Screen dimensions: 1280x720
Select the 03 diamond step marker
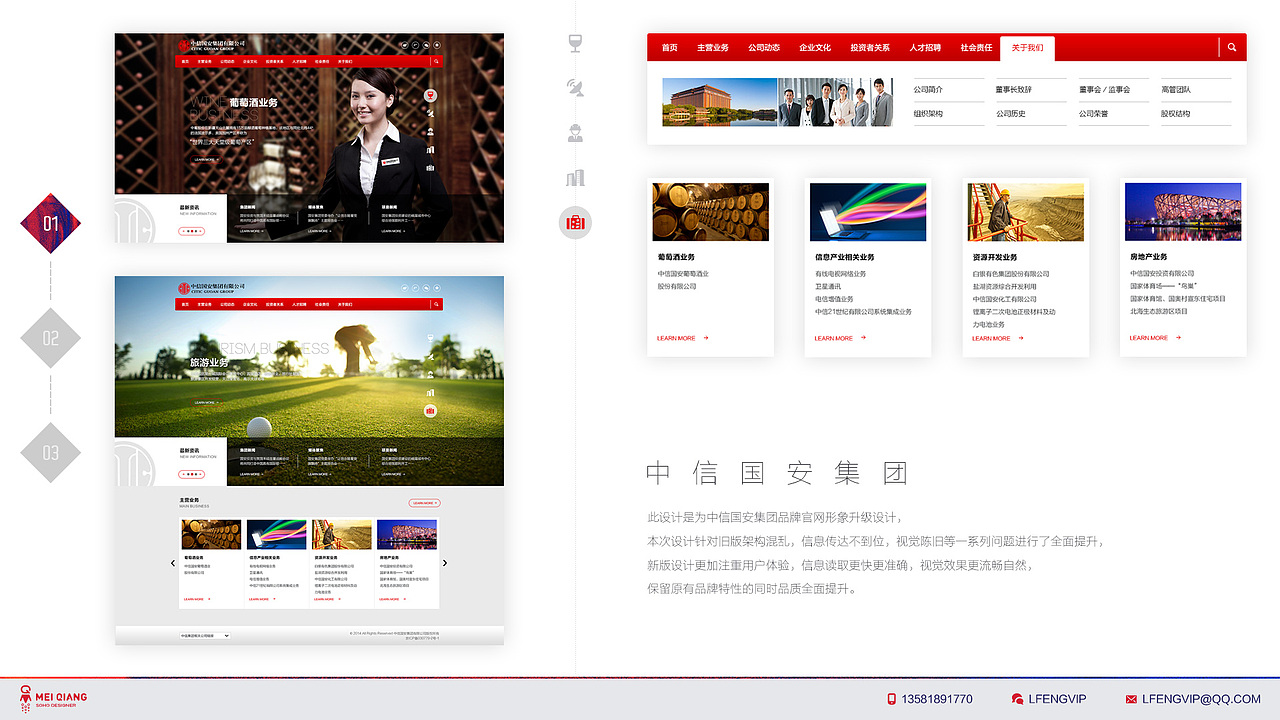point(51,453)
